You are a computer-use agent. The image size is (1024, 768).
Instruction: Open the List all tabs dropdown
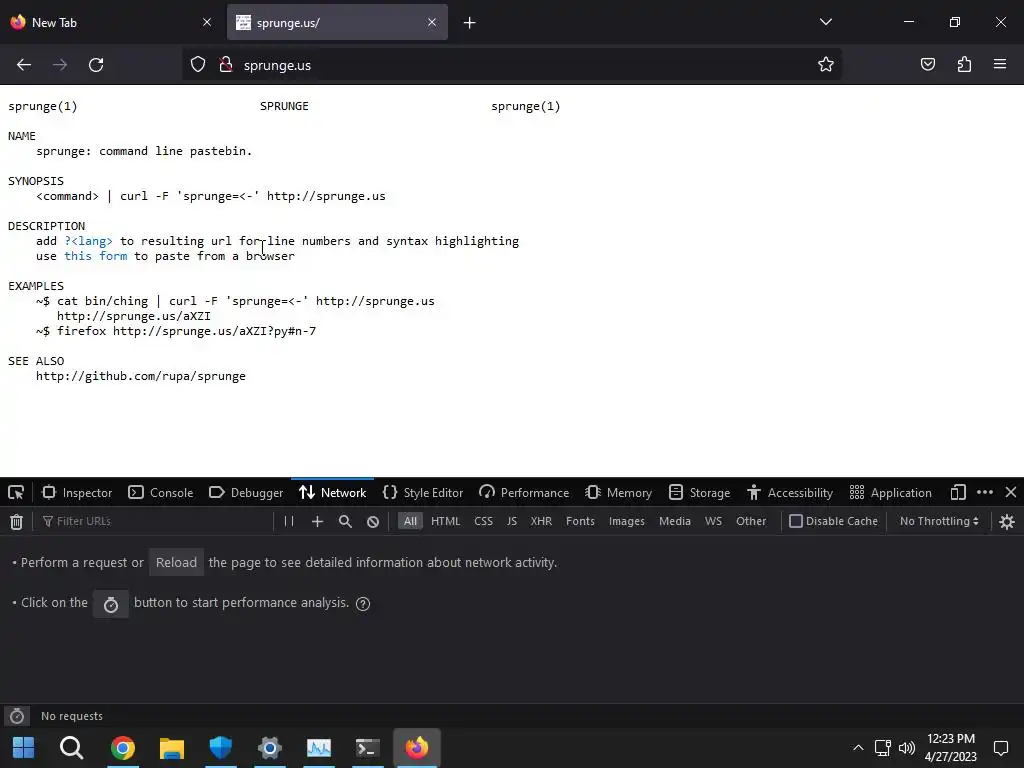[x=825, y=22]
